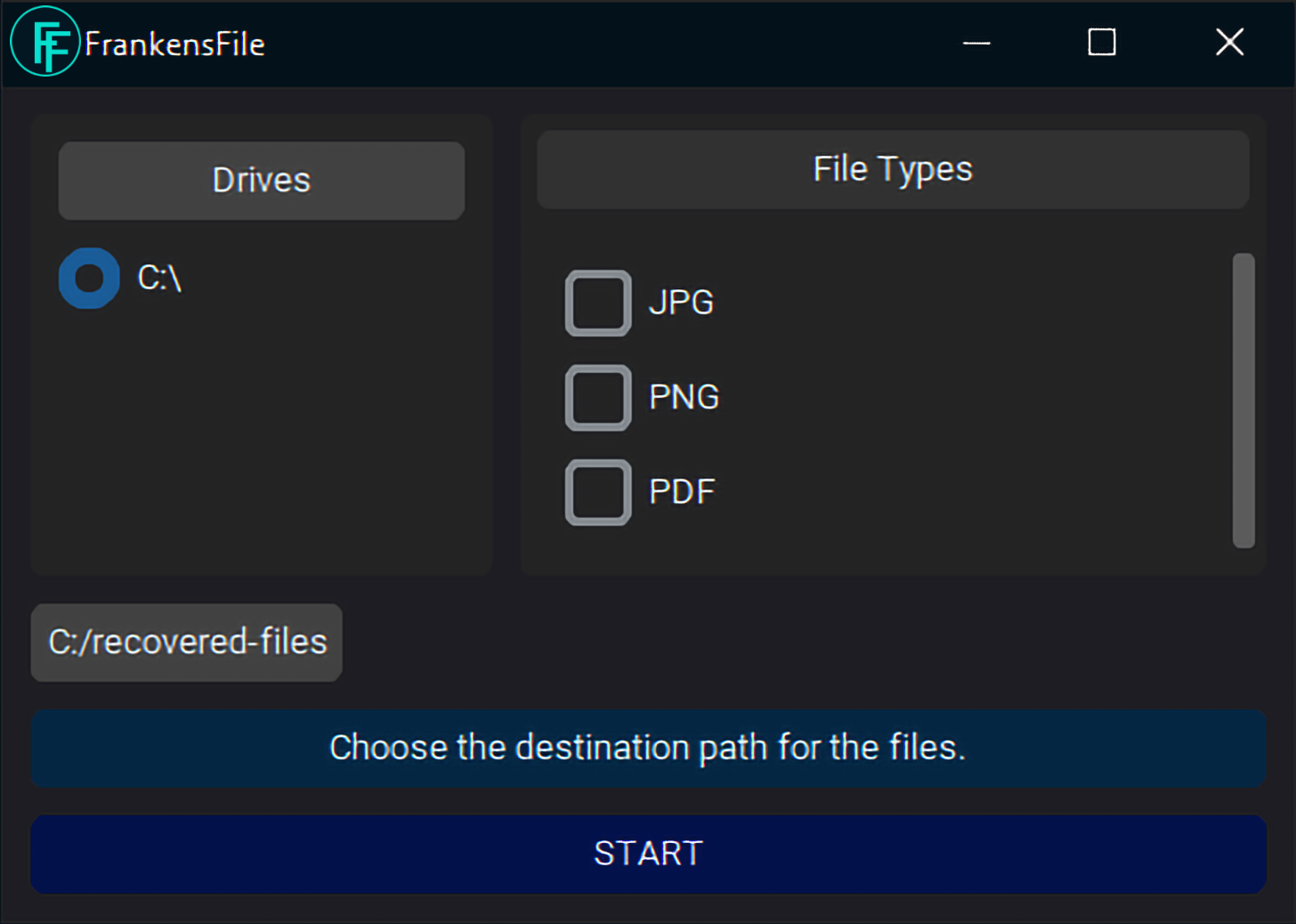
Task: Toggle the PNG file type option
Action: [597, 397]
